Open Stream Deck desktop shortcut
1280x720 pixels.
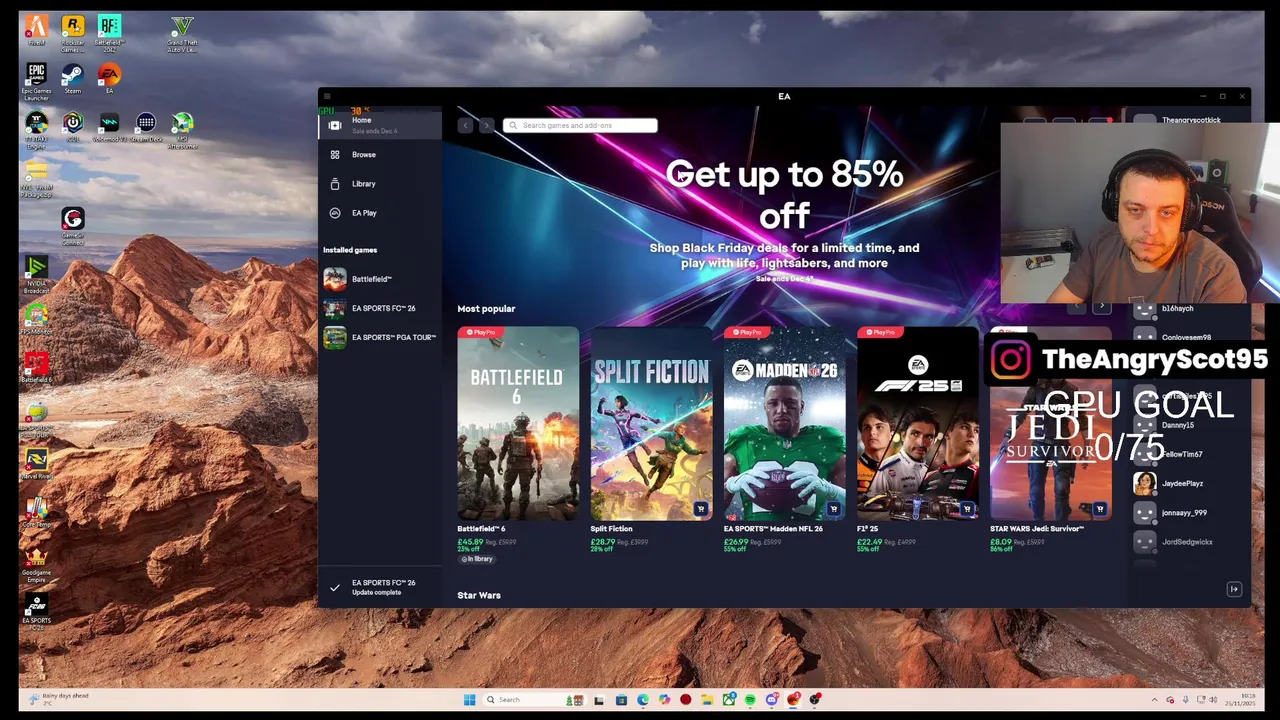(x=146, y=127)
